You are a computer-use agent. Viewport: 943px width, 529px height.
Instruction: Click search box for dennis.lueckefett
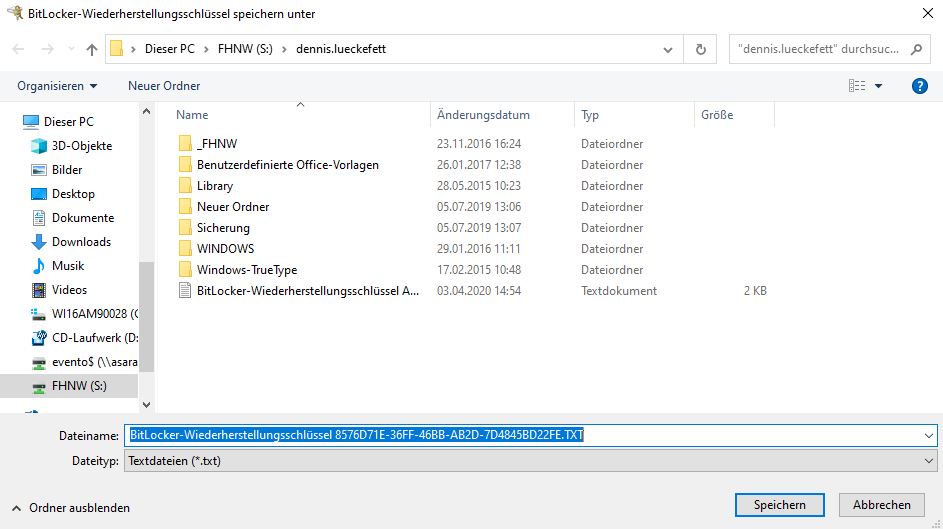[x=818, y=49]
